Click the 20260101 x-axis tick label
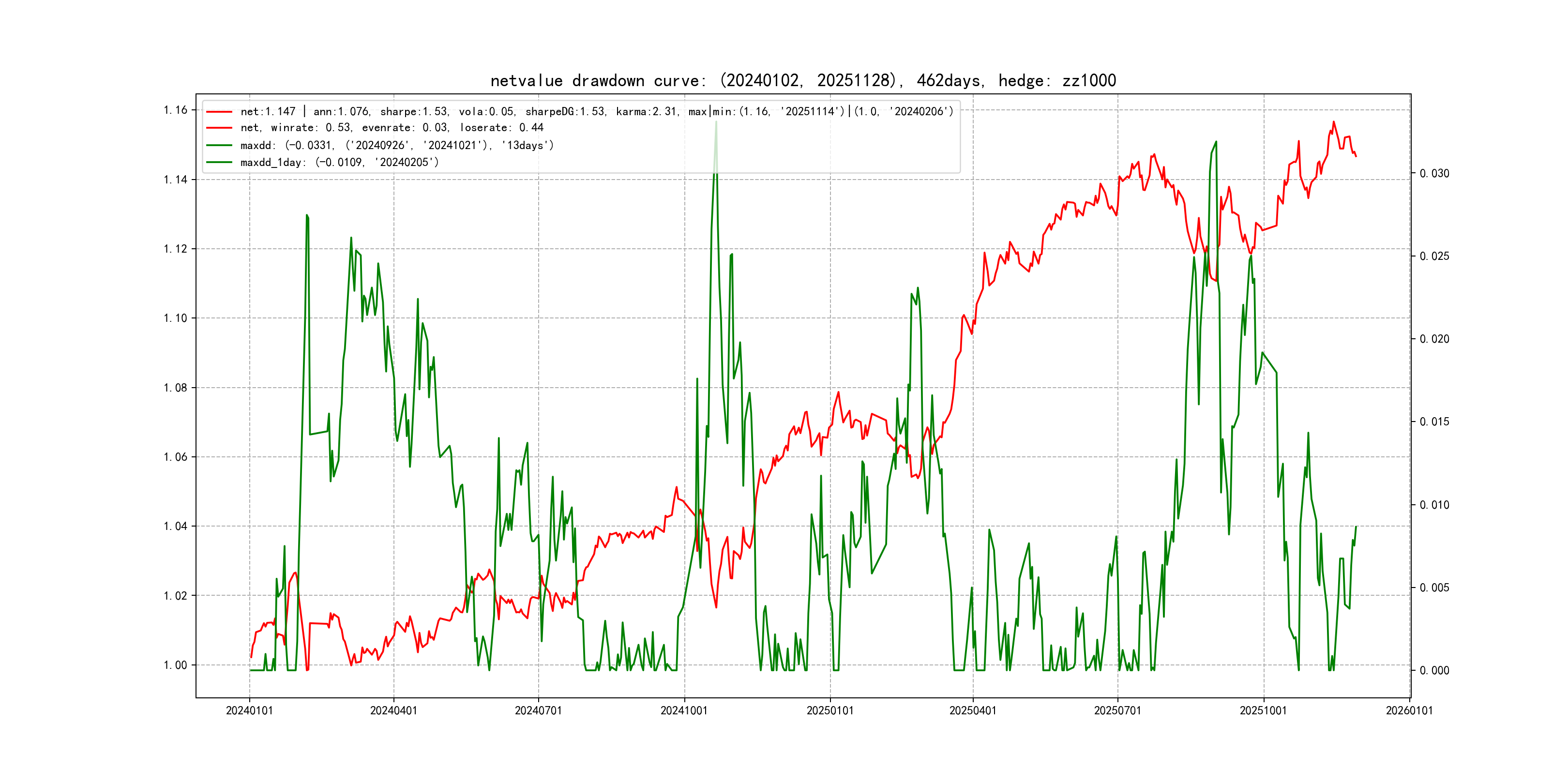The image size is (1568, 784). pyautogui.click(x=1409, y=710)
